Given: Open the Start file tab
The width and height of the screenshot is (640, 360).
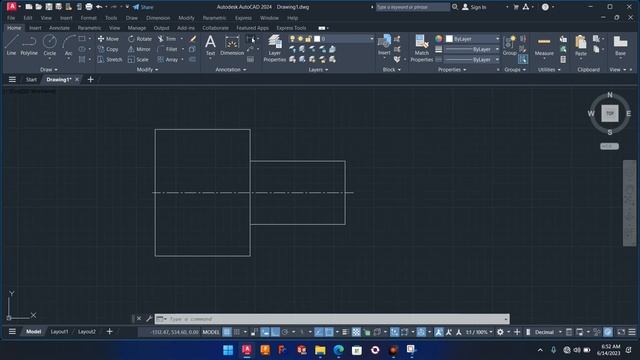Looking at the screenshot, I should (31, 80).
